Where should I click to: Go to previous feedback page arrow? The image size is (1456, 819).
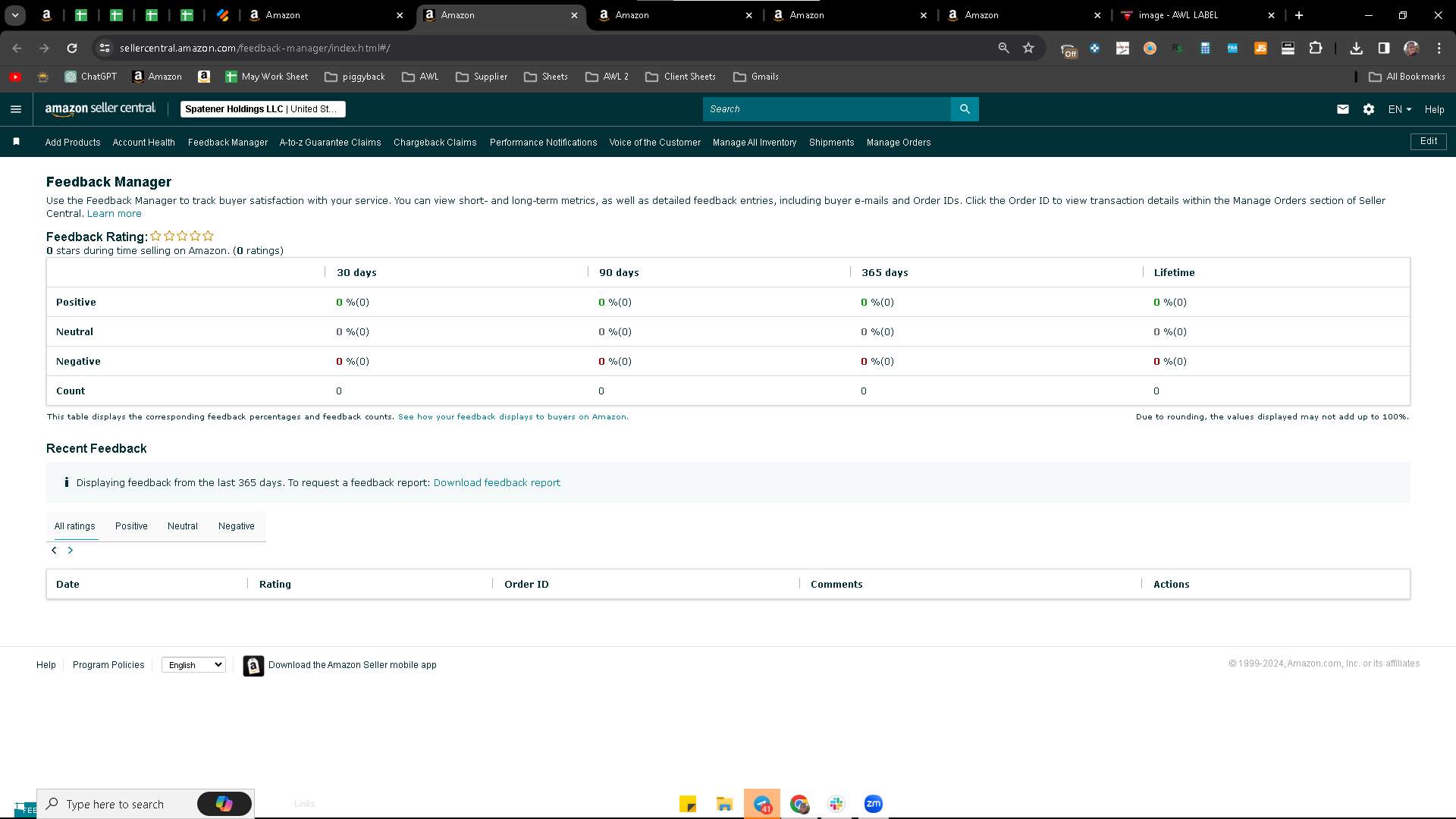point(54,551)
